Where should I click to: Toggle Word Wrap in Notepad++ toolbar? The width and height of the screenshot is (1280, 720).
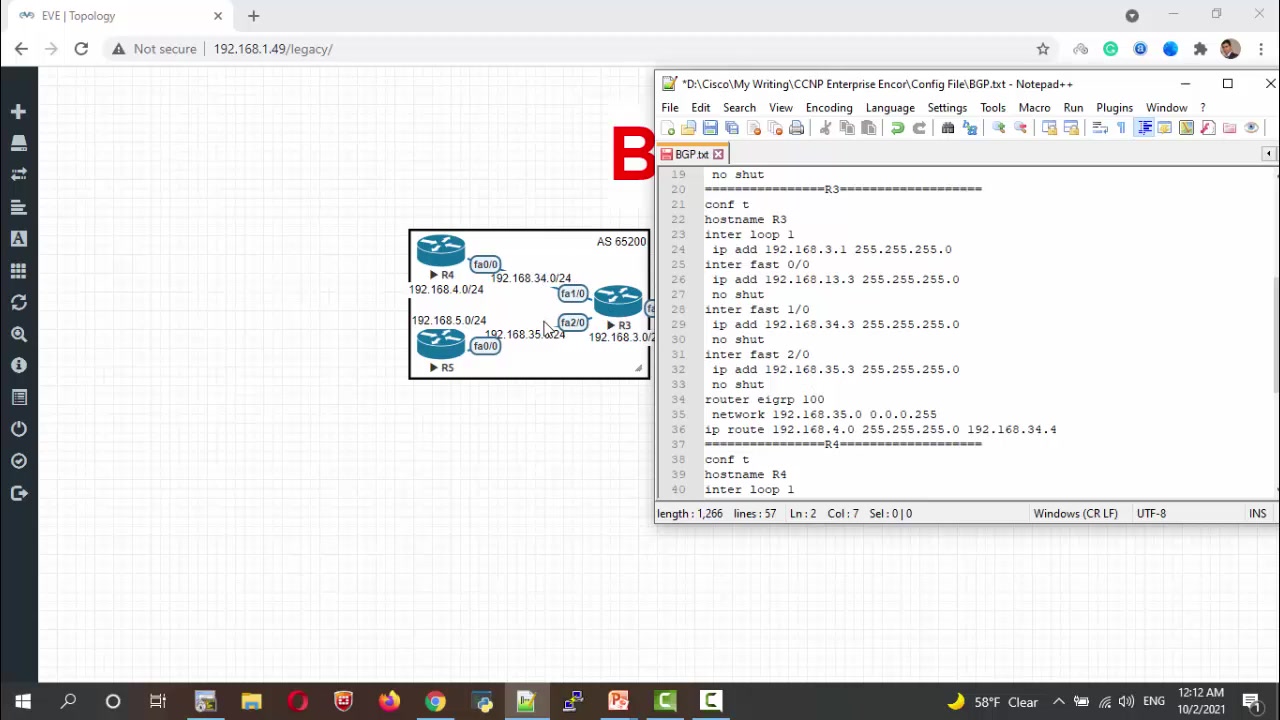click(x=1100, y=128)
